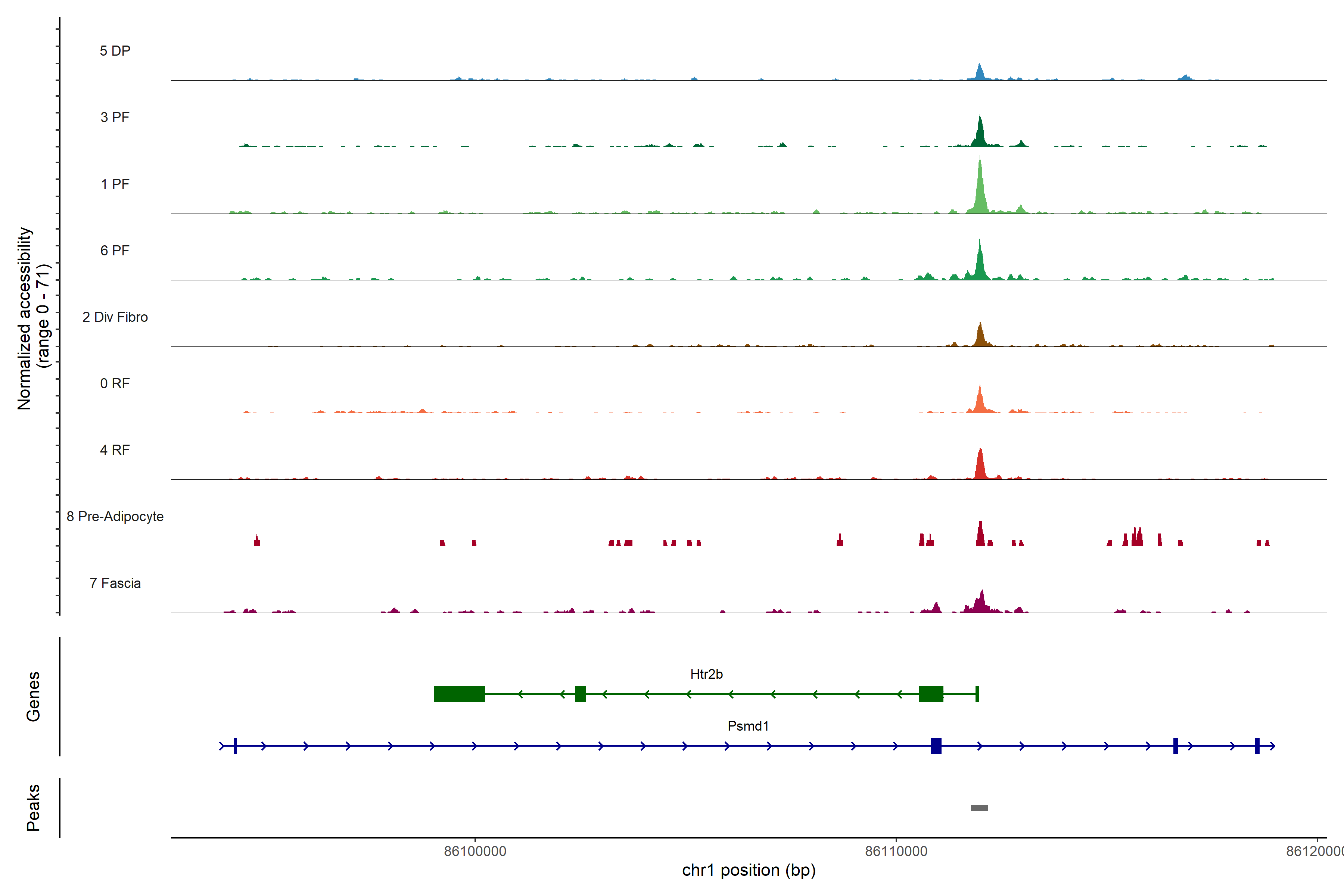Image resolution: width=1344 pixels, height=896 pixels.
Task: Select the 2 Div Fibro track label
Action: 115,317
